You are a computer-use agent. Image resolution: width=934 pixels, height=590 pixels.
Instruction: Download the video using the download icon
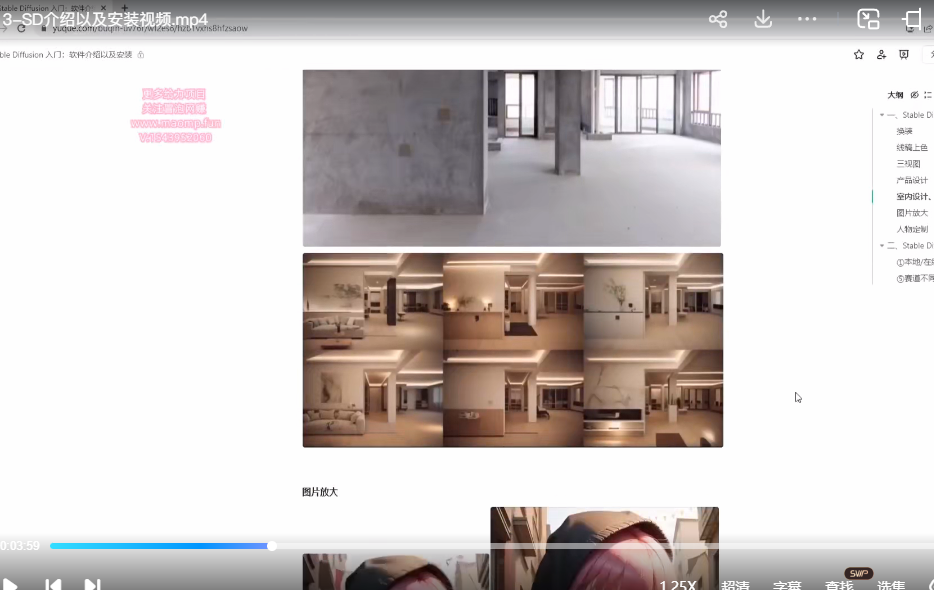tap(763, 19)
